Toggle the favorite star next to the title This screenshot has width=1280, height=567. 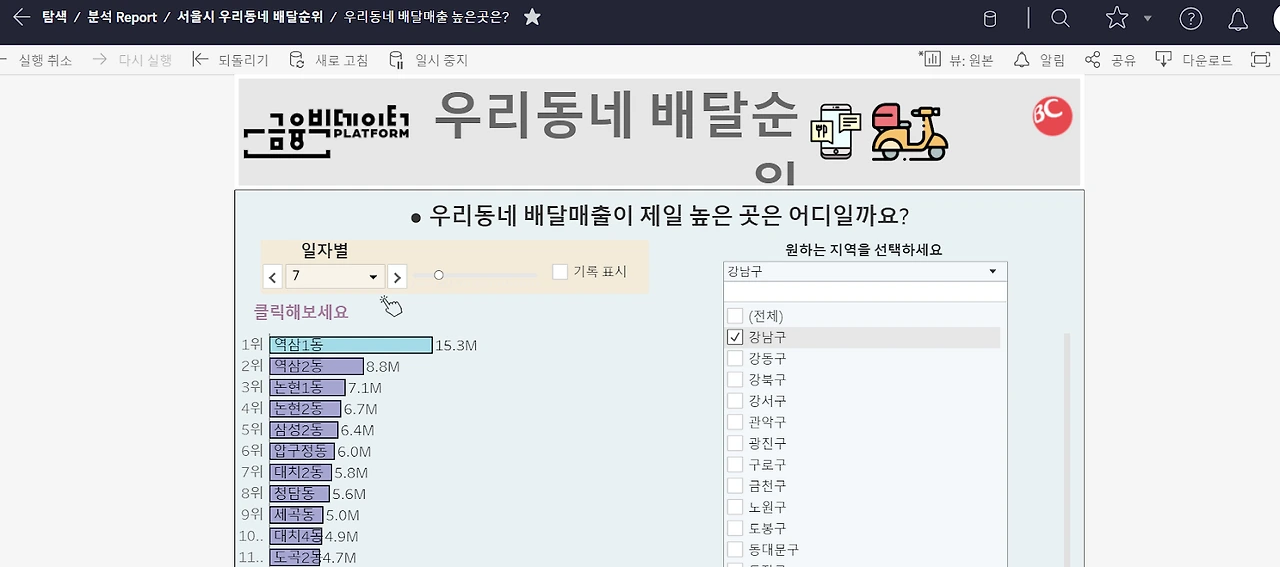532,17
